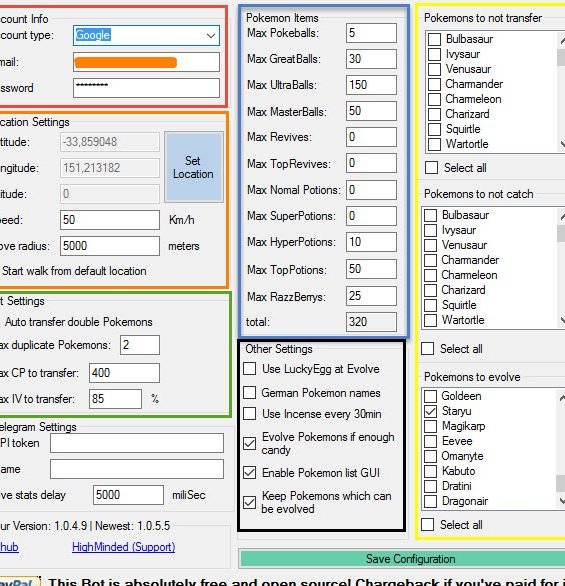
Task: Click the Password input field
Action: (x=146, y=88)
